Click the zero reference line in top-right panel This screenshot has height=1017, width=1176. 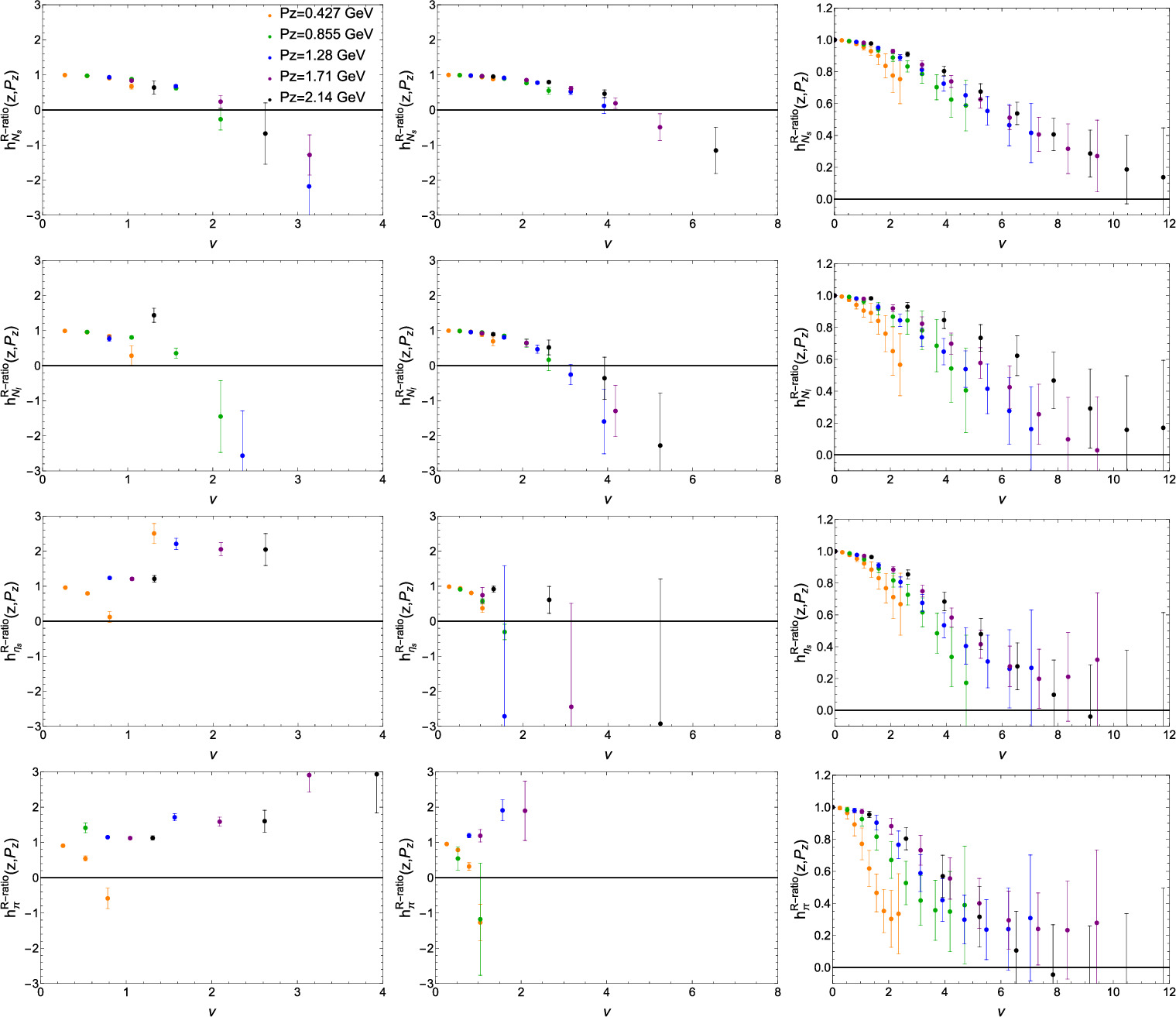999,200
